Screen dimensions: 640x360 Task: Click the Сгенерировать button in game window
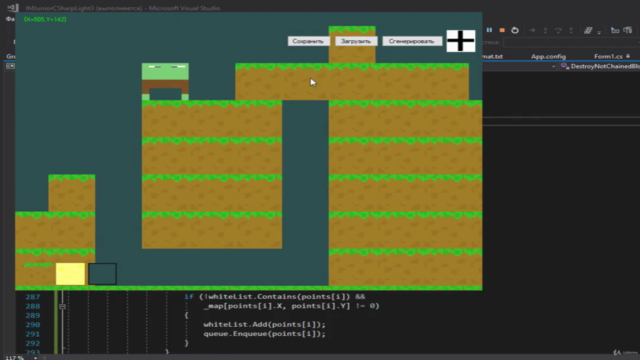(x=411, y=41)
